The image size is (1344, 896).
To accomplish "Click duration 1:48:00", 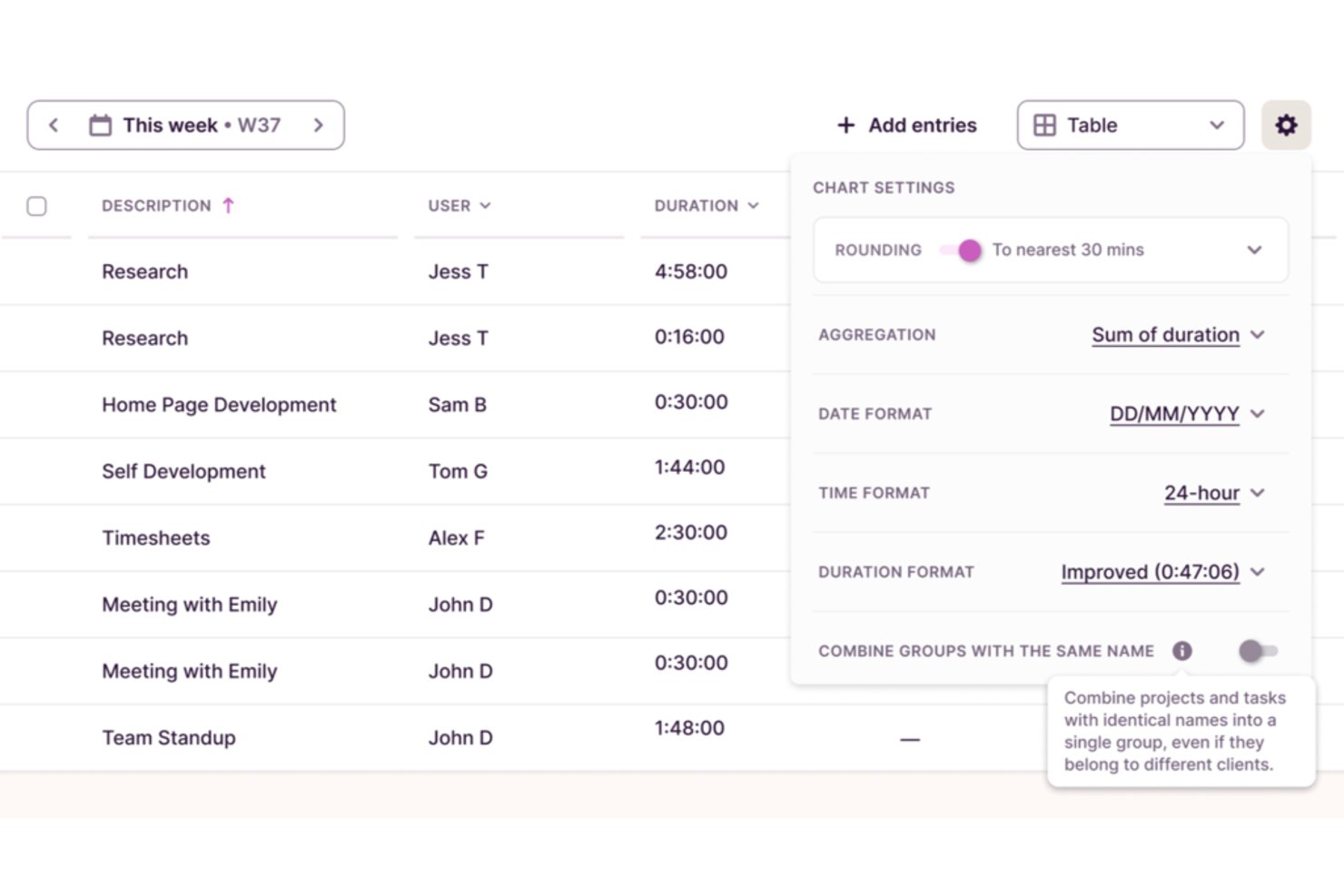I will pos(689,728).
